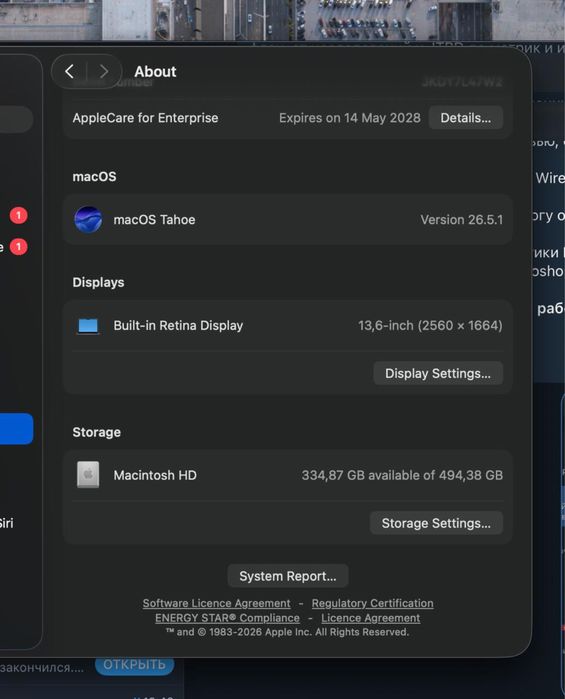565x699 pixels.
Task: Open Display Settings
Action: coord(438,373)
